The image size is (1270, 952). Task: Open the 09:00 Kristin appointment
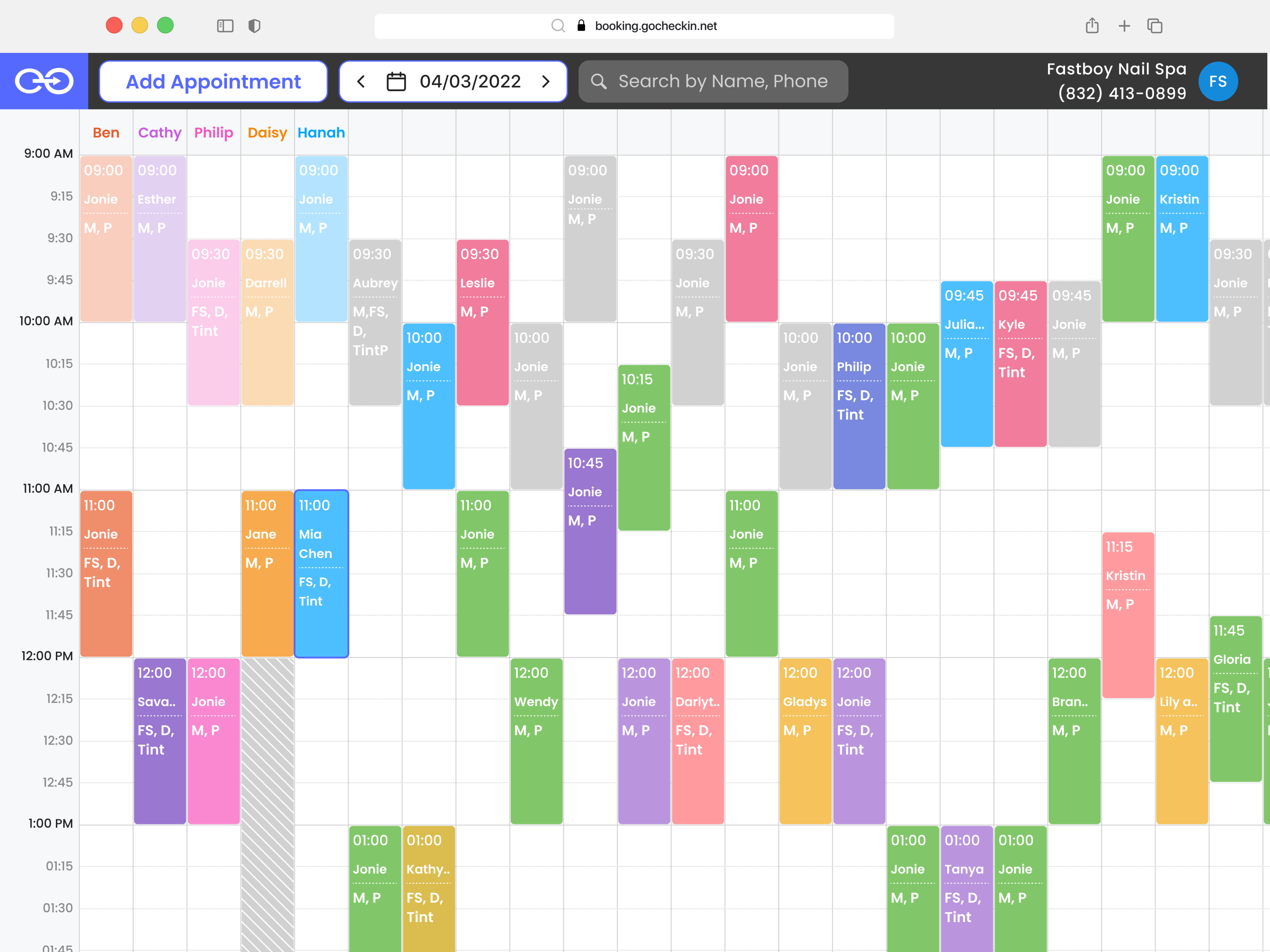[x=1182, y=239]
